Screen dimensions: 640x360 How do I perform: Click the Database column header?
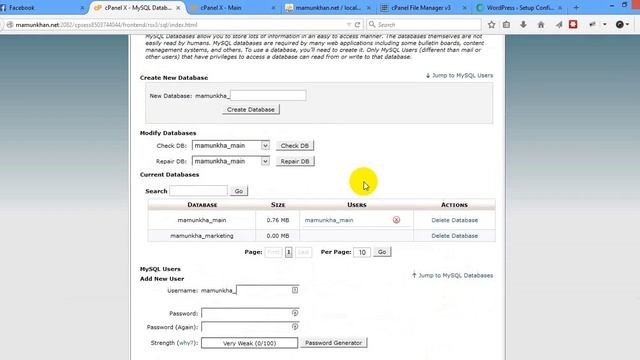click(x=202, y=205)
